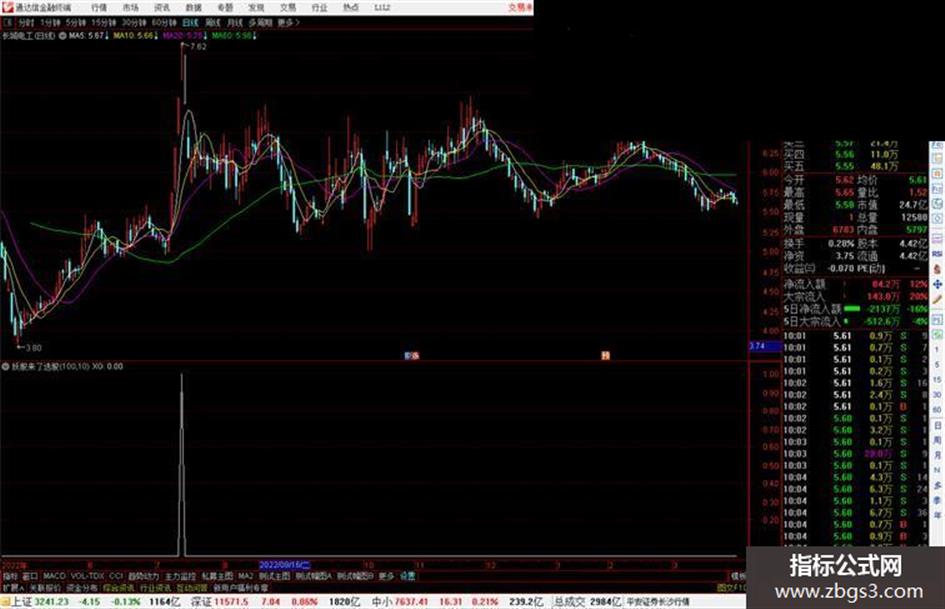The height and width of the screenshot is (609, 945).
Task: Open the 互动问答 tab
Action: [x=192, y=587]
